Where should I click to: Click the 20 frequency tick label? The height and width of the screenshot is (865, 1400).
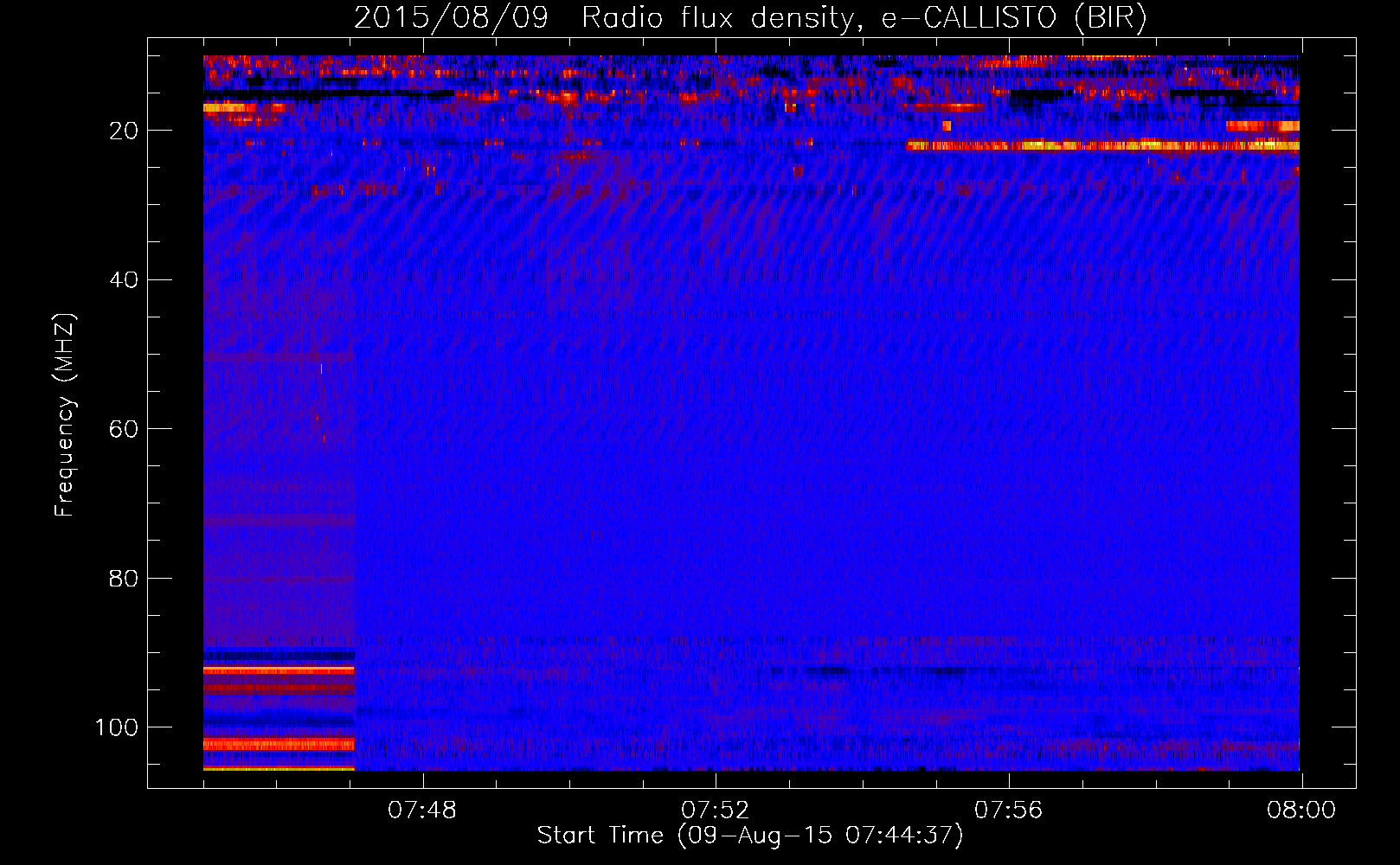point(124,131)
